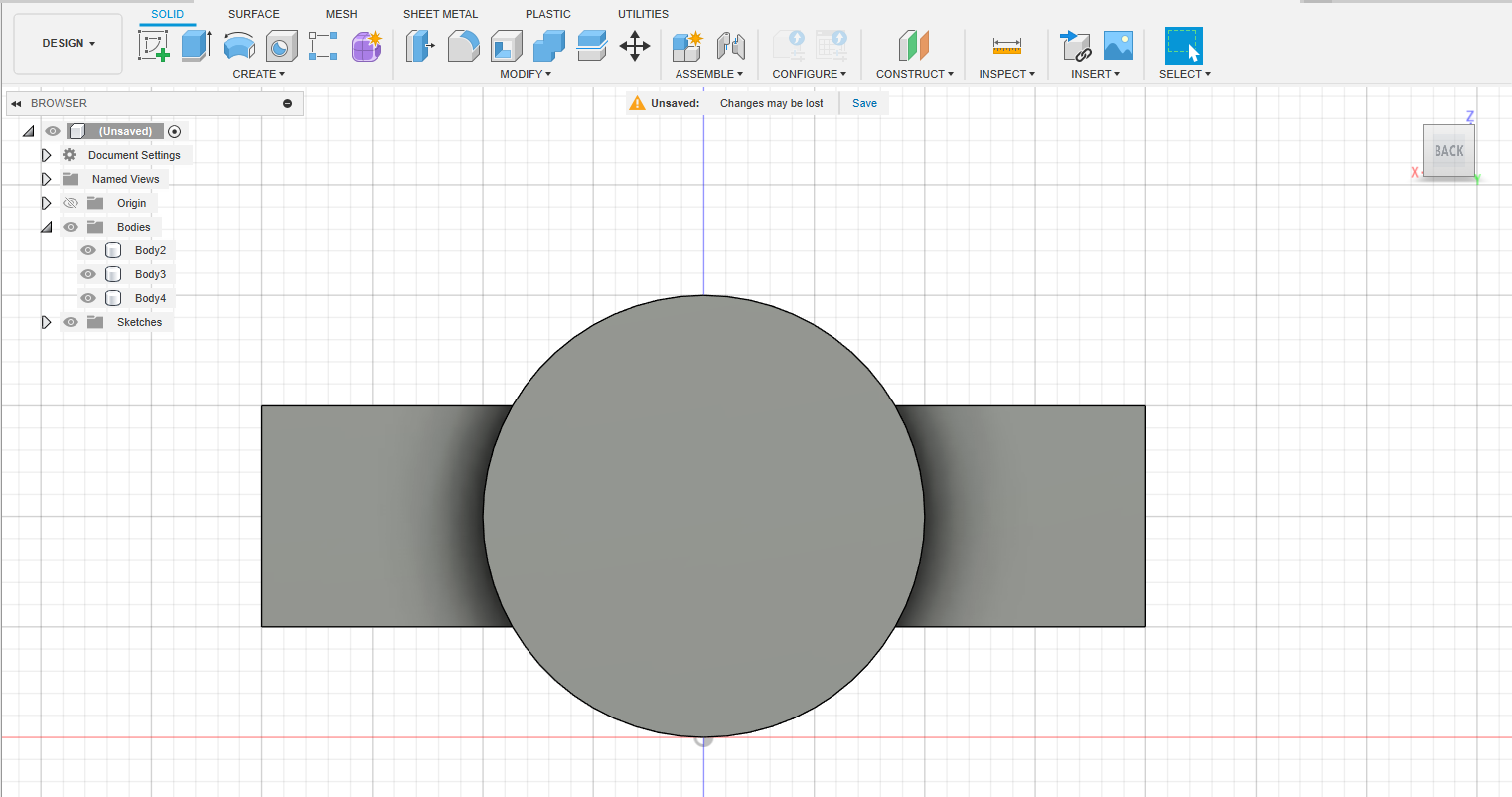The height and width of the screenshot is (797, 1512).
Task: Switch to the SURFACE tab
Action: click(254, 14)
